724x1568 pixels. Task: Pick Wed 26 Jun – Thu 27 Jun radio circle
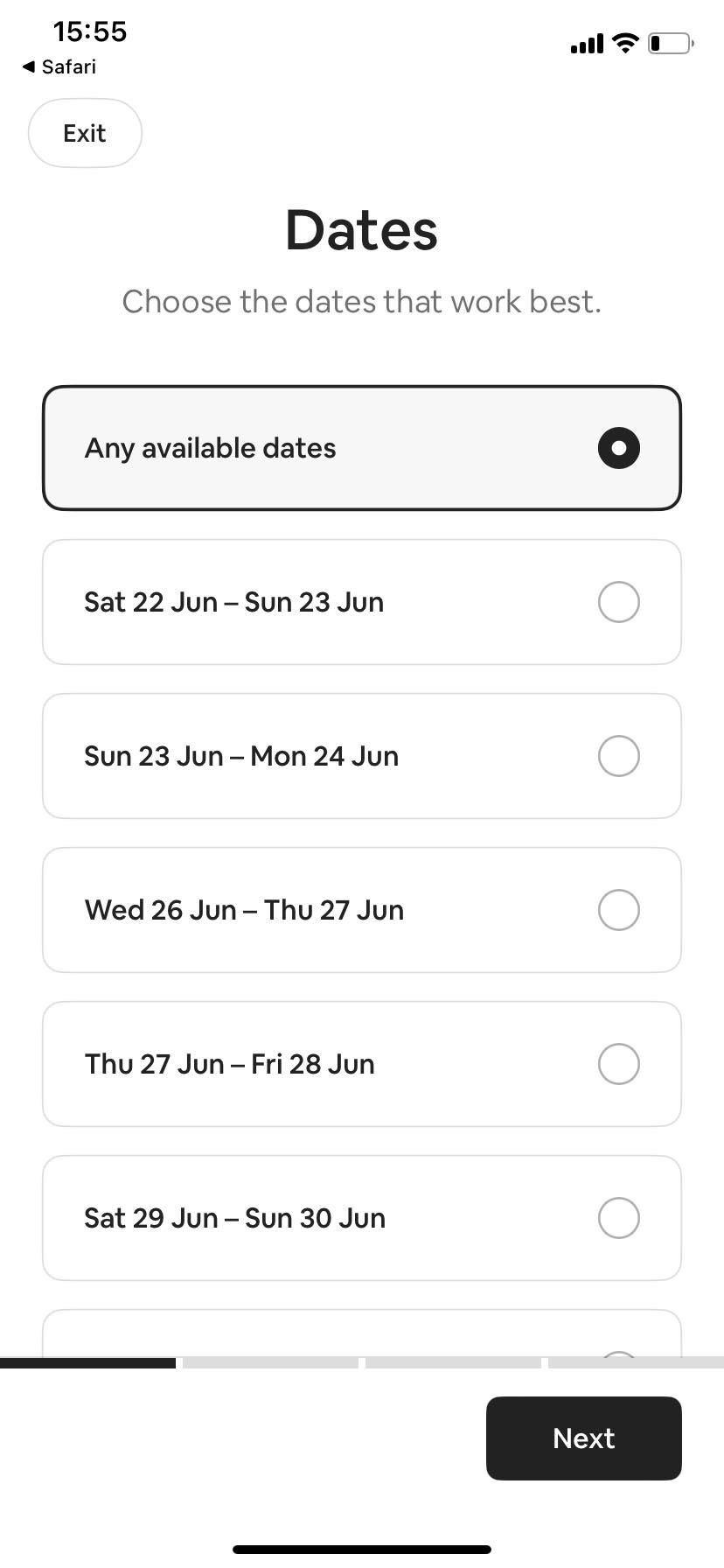[x=619, y=910]
